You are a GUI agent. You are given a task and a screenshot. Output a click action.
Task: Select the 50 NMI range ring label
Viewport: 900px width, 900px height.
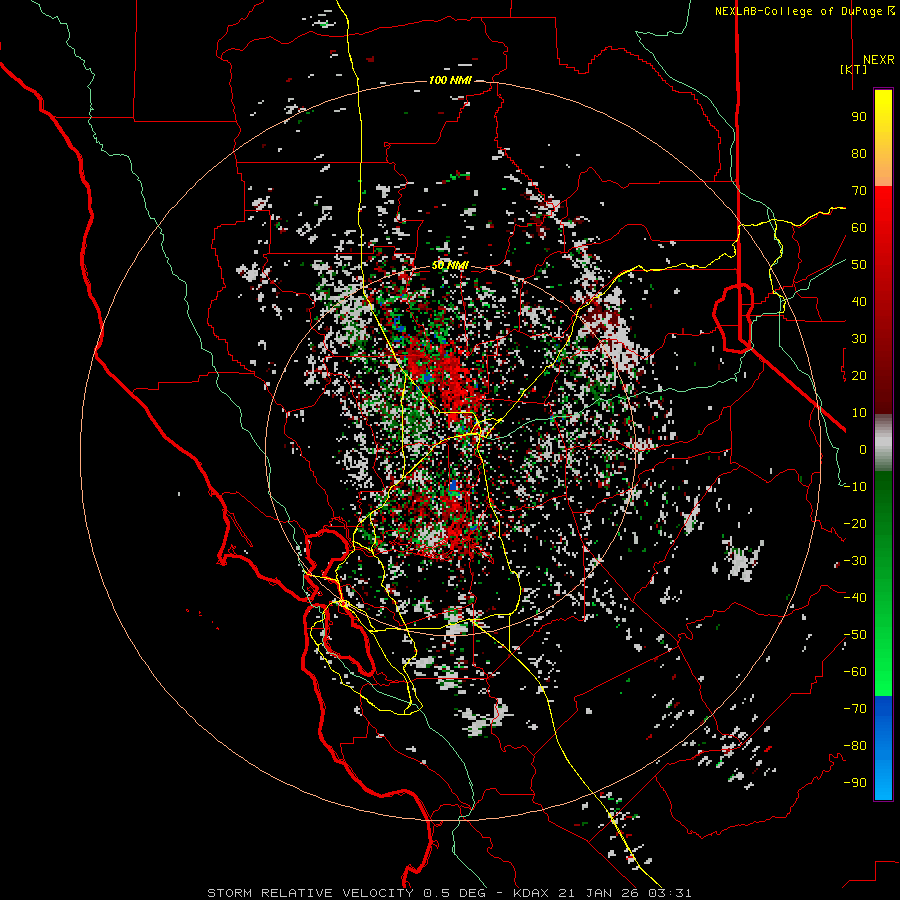click(x=450, y=265)
